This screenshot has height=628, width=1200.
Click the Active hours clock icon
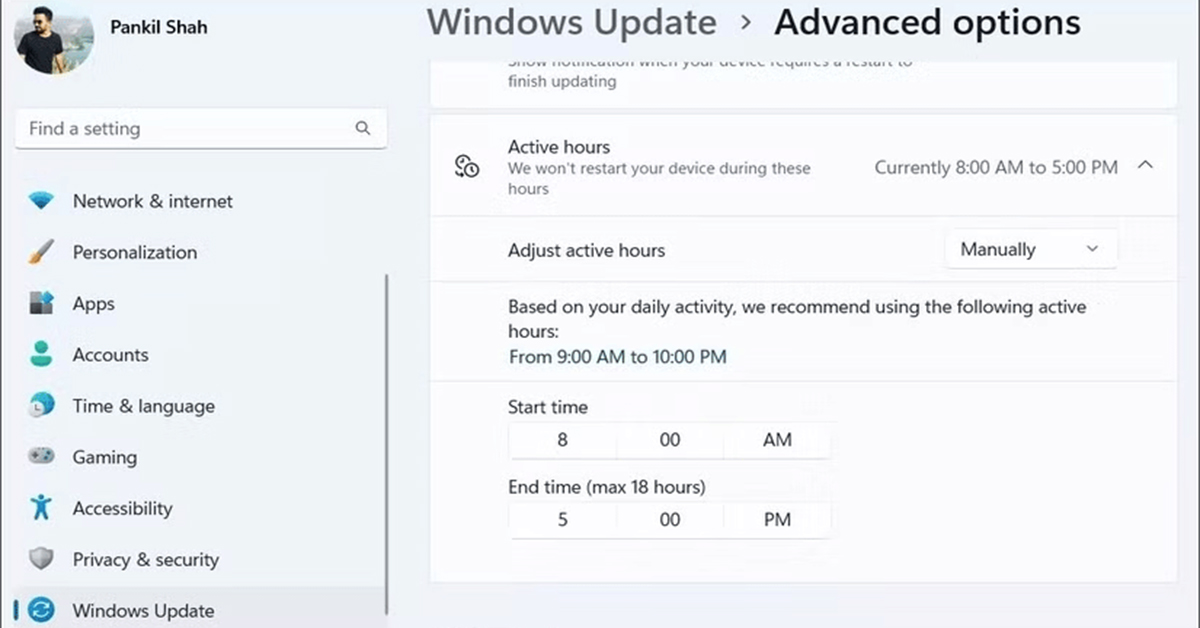464,167
